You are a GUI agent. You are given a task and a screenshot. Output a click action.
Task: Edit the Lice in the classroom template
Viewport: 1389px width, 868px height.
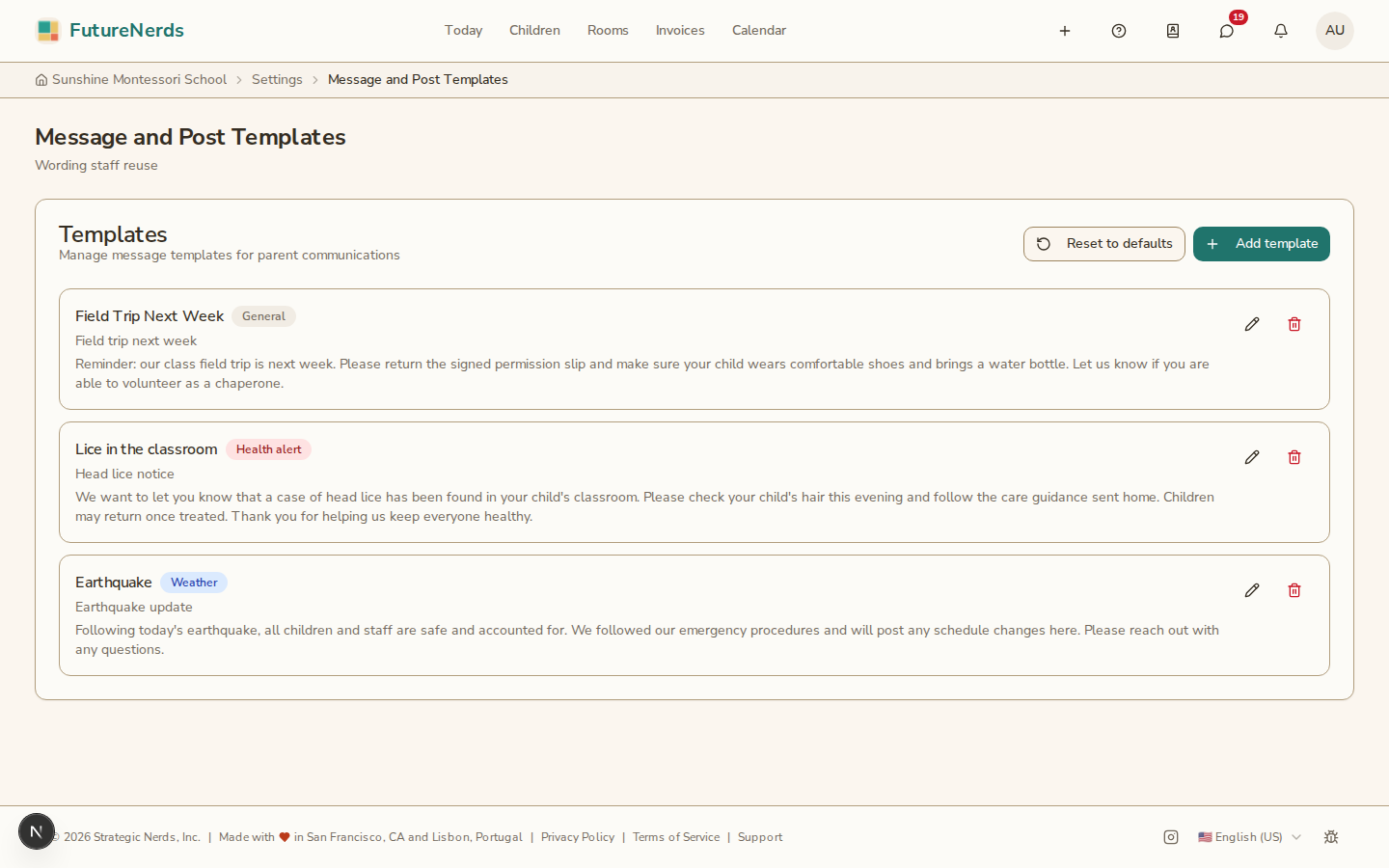point(1252,457)
